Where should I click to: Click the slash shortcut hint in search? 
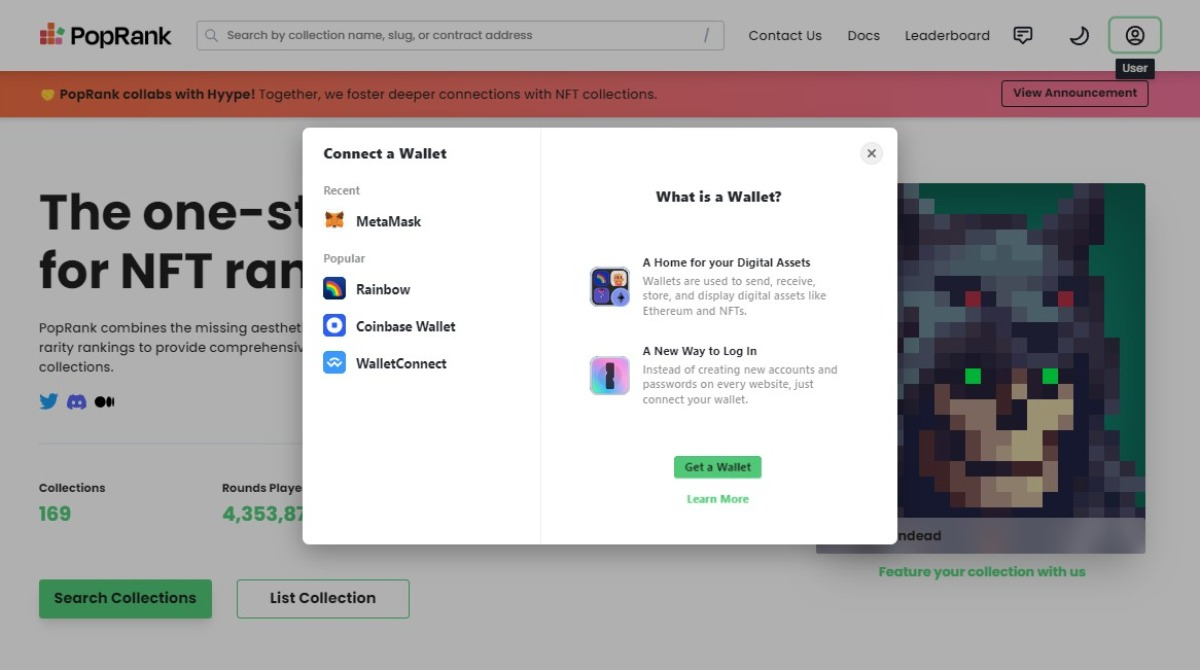coord(706,35)
